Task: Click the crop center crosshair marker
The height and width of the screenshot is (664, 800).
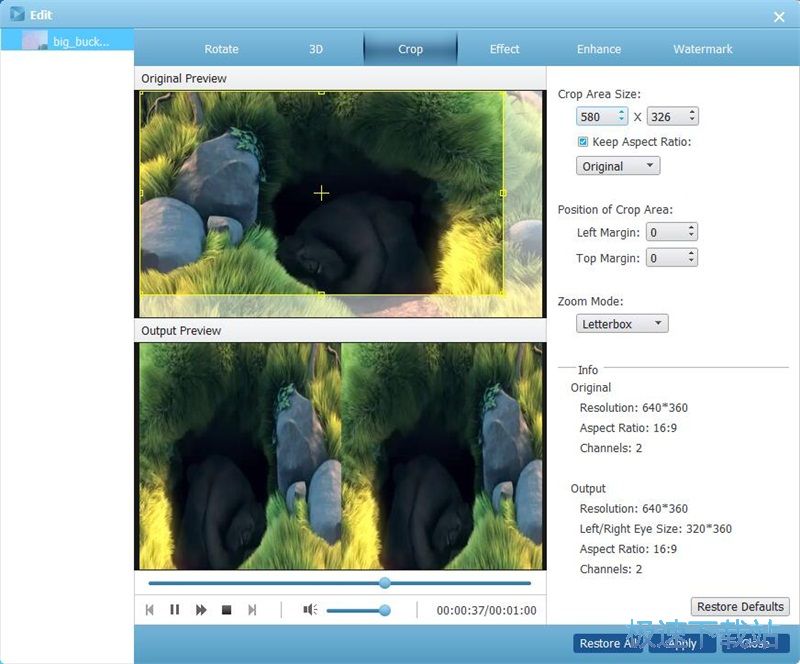Action: click(321, 193)
